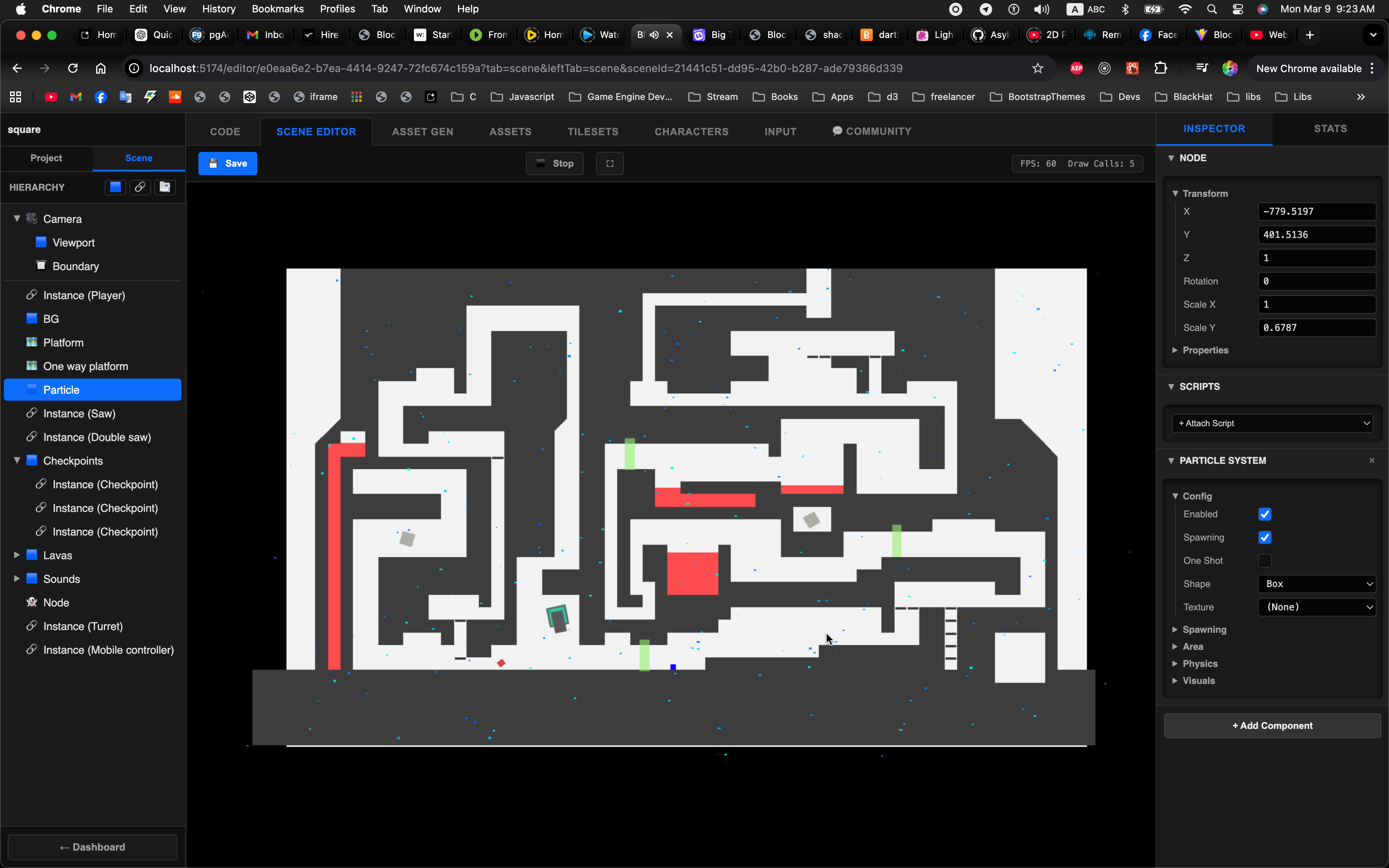Uncheck the Enabled checkbox in Config
Screen dimensions: 1389x868
click(x=1265, y=514)
